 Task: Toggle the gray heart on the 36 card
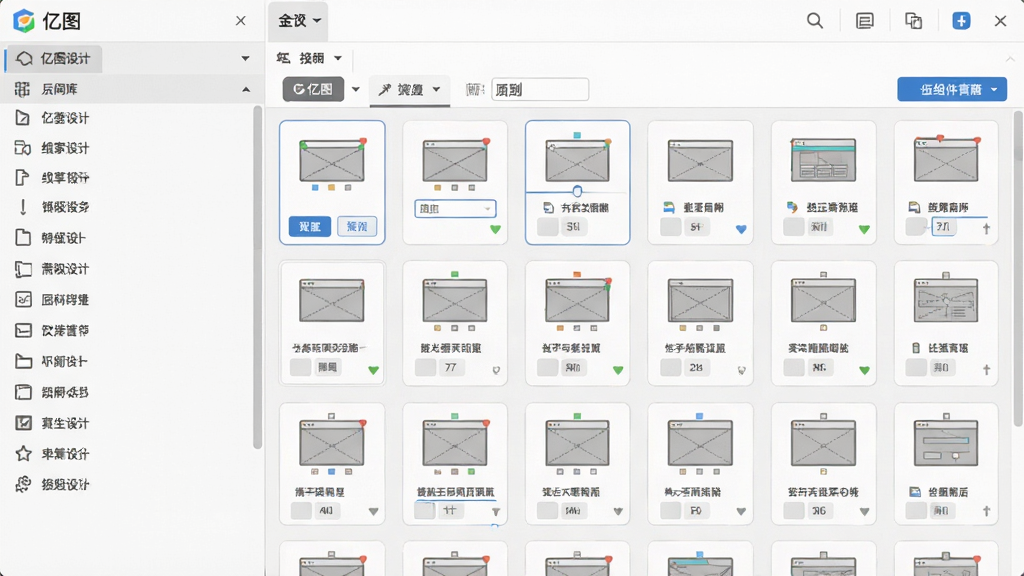point(864,511)
